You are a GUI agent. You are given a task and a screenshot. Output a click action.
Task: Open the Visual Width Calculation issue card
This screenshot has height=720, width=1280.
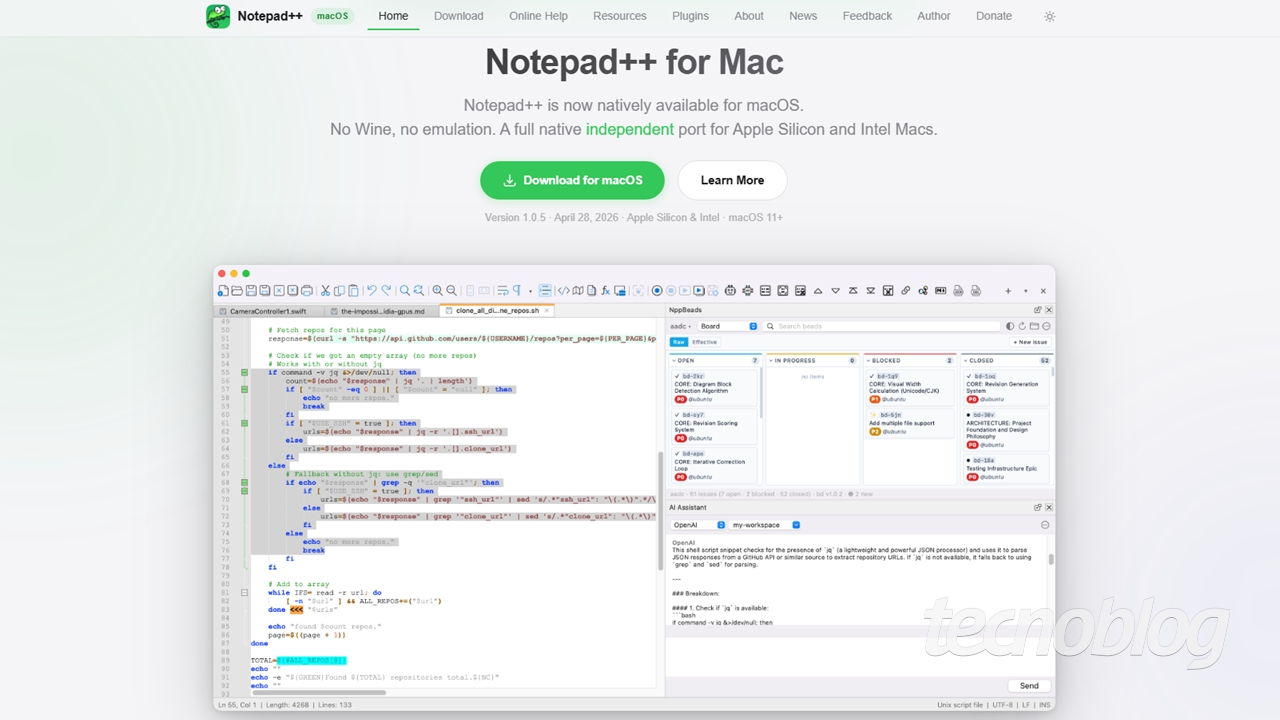pos(909,386)
